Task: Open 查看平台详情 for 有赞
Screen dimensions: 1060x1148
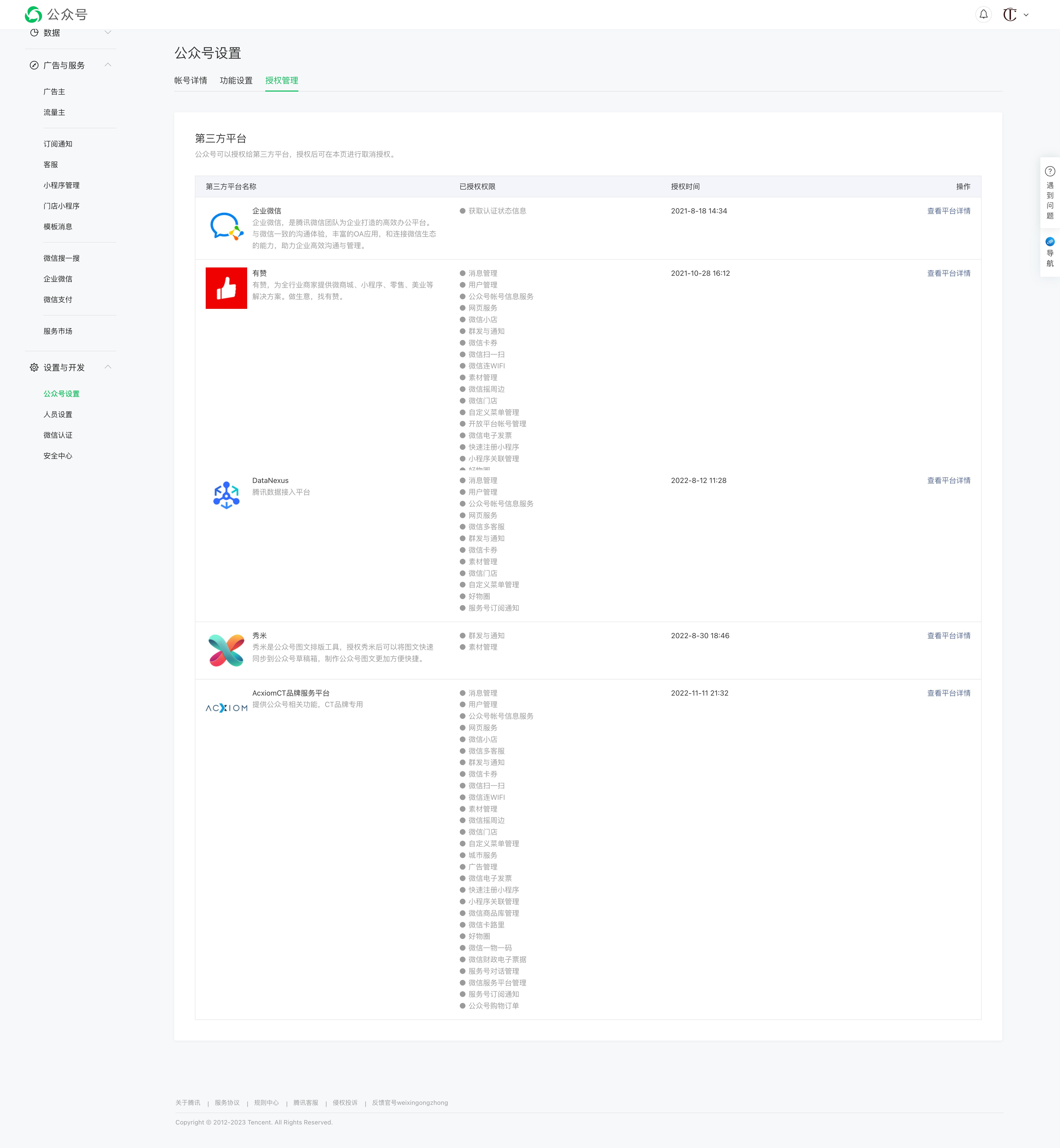Action: (x=948, y=273)
